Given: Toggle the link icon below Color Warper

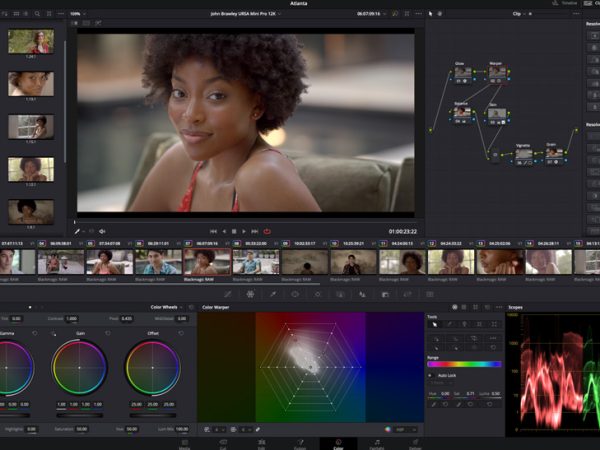Looking at the screenshot, I should click(x=258, y=429).
